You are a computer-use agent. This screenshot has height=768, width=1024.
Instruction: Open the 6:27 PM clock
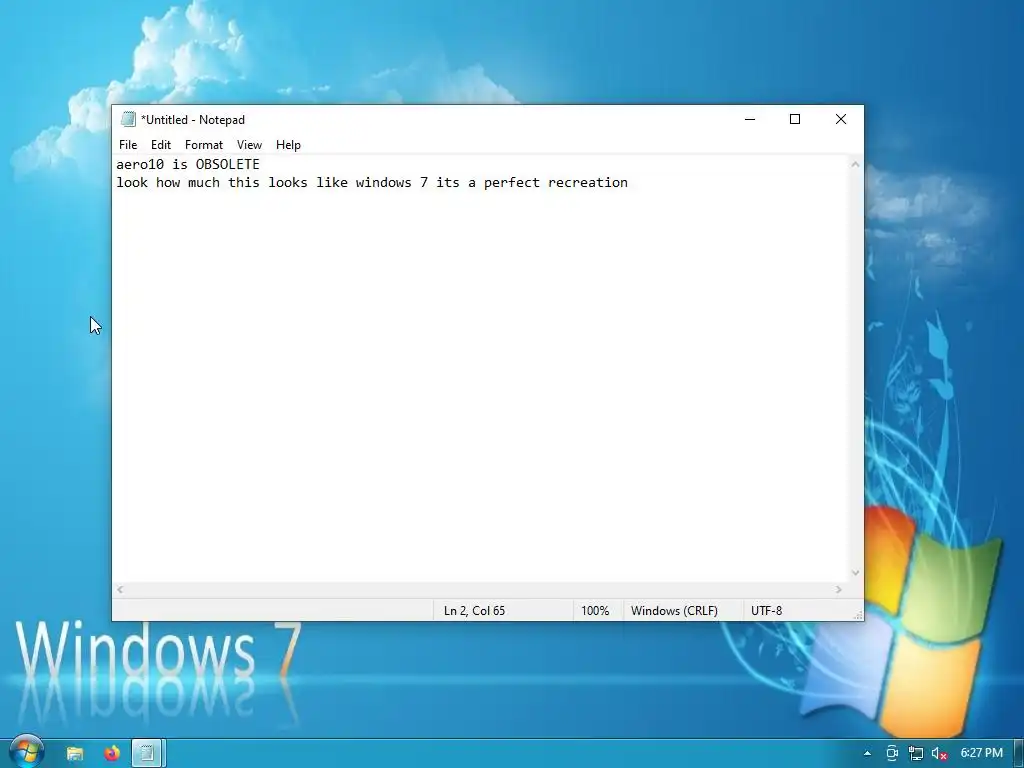tap(982, 753)
